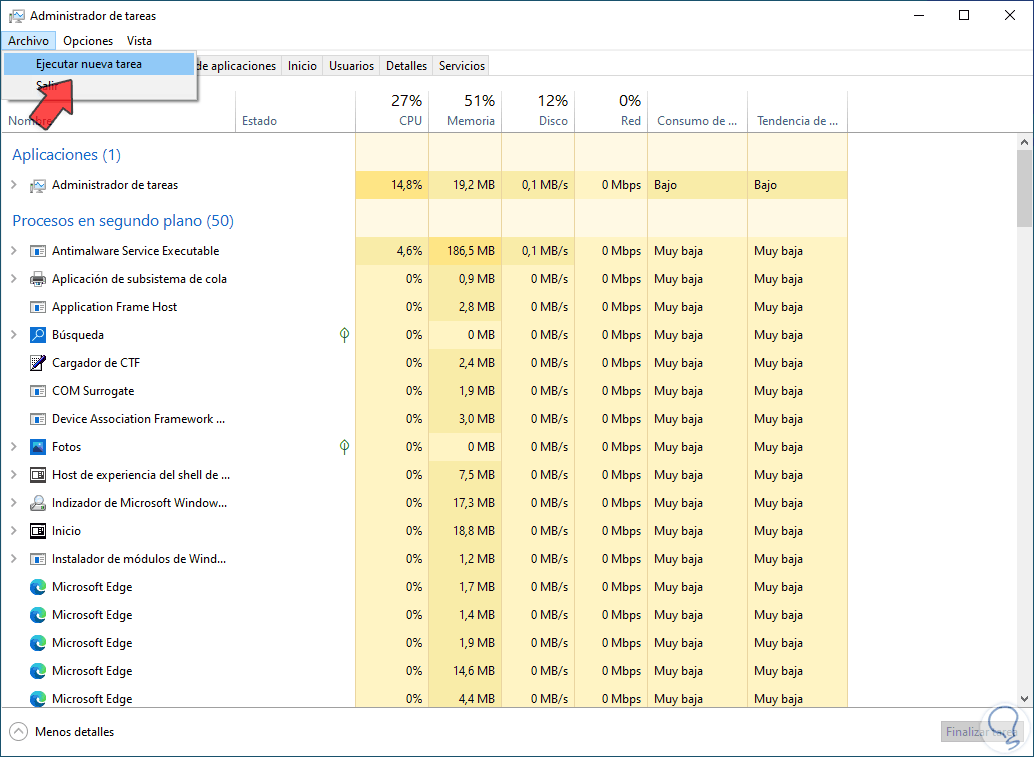This screenshot has width=1034, height=757.
Task: Click the Fotos app icon
Action: click(38, 447)
